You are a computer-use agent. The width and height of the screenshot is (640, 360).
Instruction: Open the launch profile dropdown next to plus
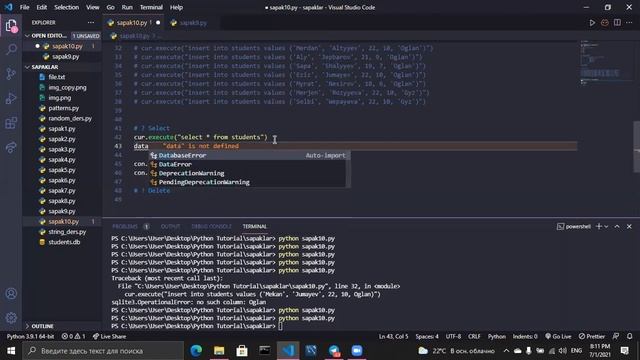coord(606,227)
